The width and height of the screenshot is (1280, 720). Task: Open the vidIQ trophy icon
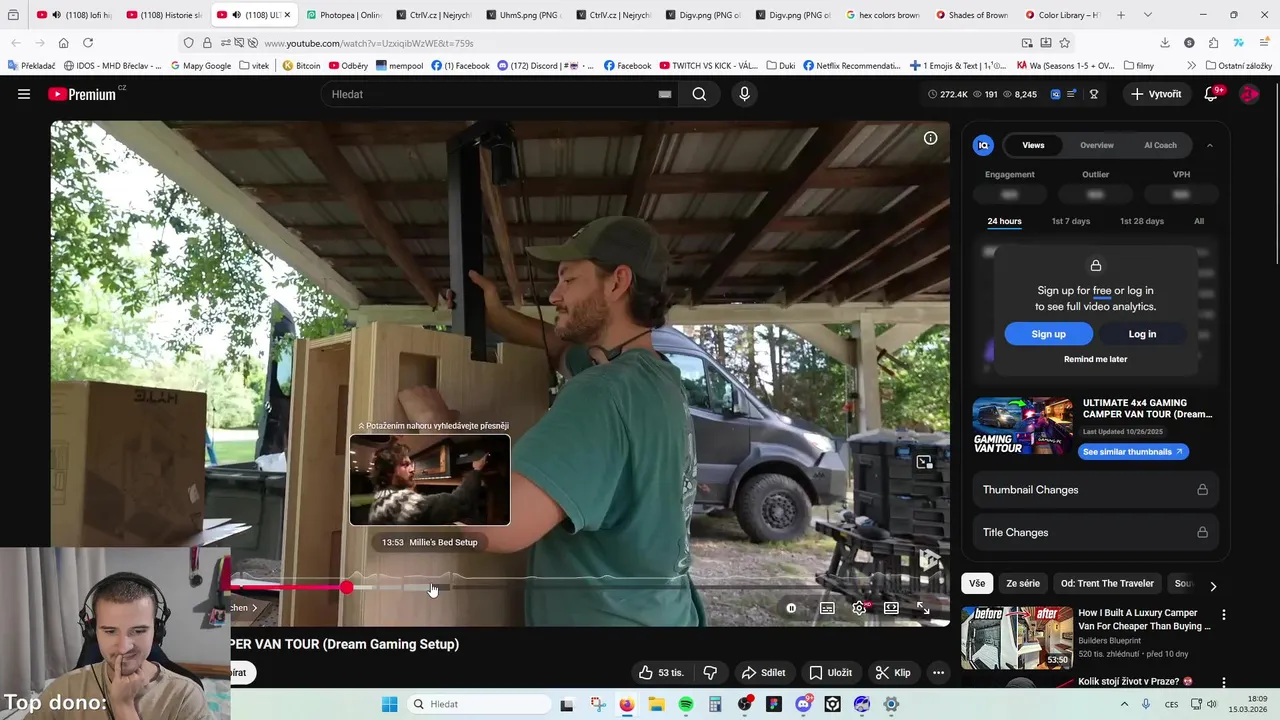1094,94
